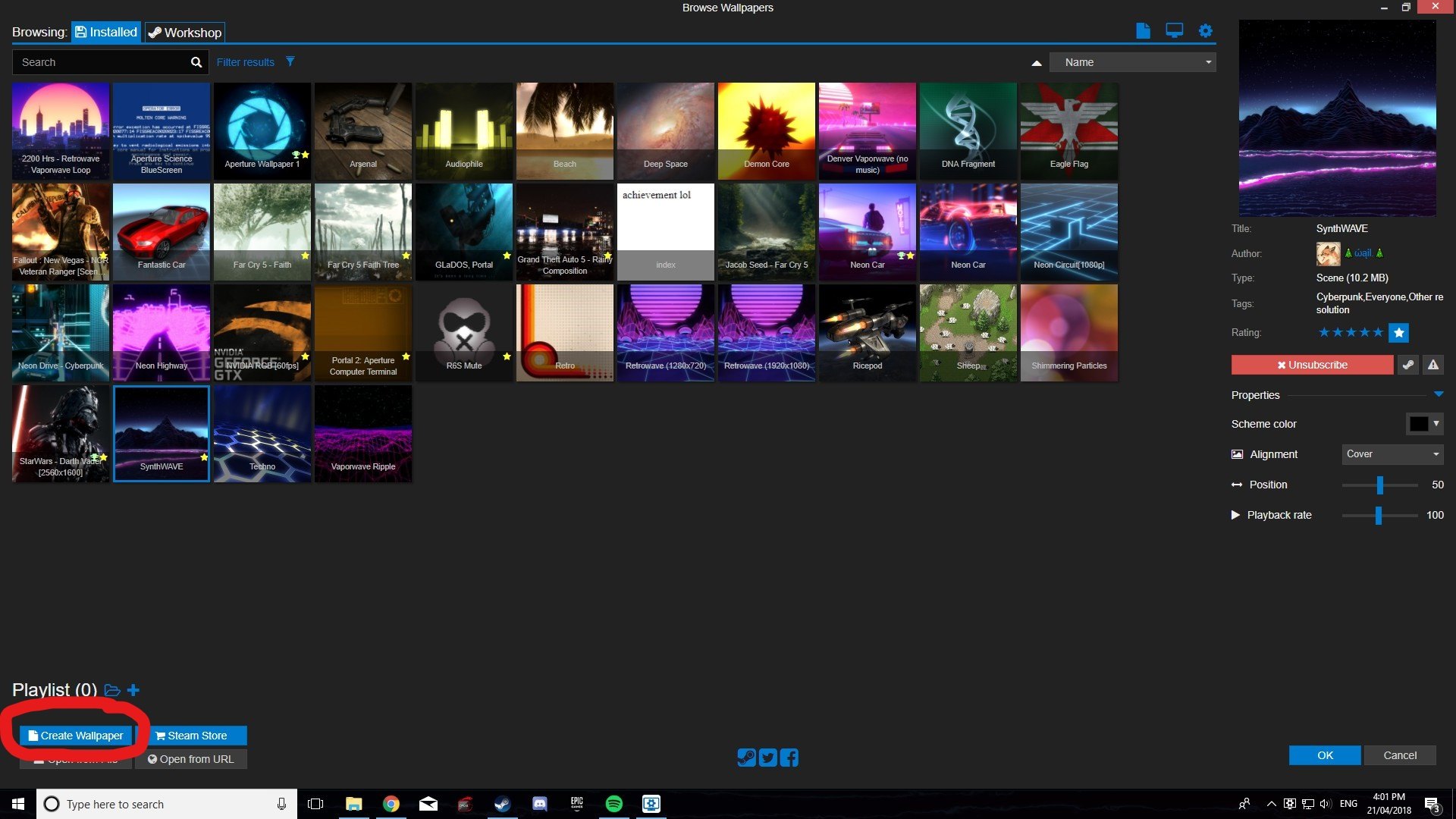Switch to the Workshop browsing tab
Screen dimensions: 1456x819
pyautogui.click(x=184, y=32)
